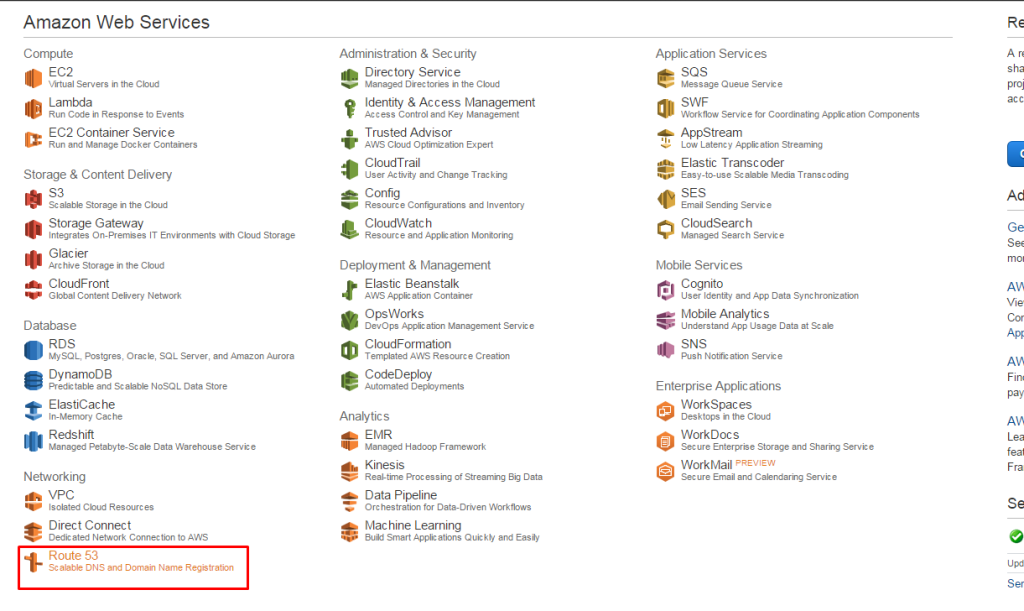Click the Mobile Analytics text link
This screenshot has height=611, width=1024.
[726, 314]
